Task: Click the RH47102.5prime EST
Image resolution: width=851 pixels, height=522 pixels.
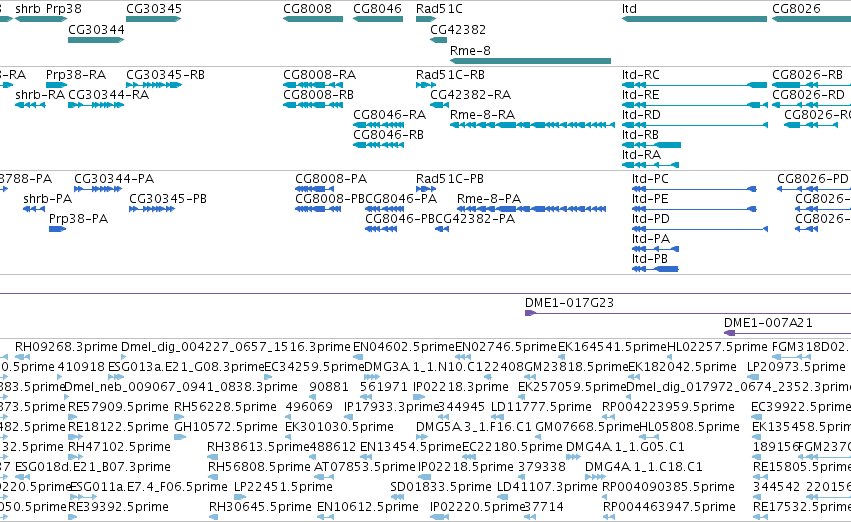Action: (x=73, y=457)
